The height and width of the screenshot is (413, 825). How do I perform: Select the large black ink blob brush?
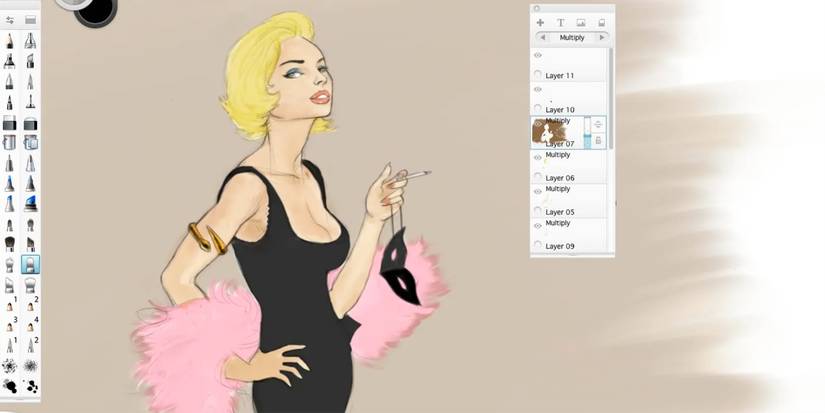pos(9,387)
